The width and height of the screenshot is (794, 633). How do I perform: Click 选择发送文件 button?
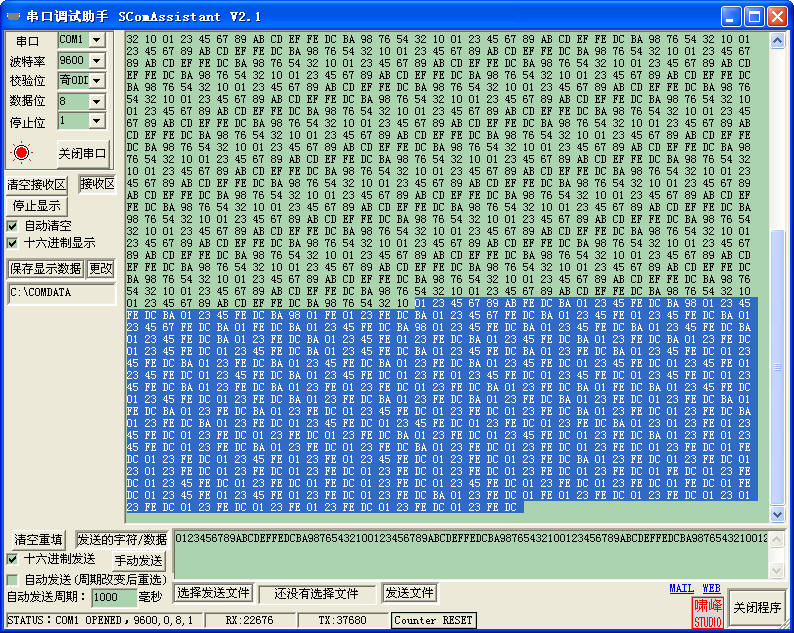pyautogui.click(x=213, y=593)
